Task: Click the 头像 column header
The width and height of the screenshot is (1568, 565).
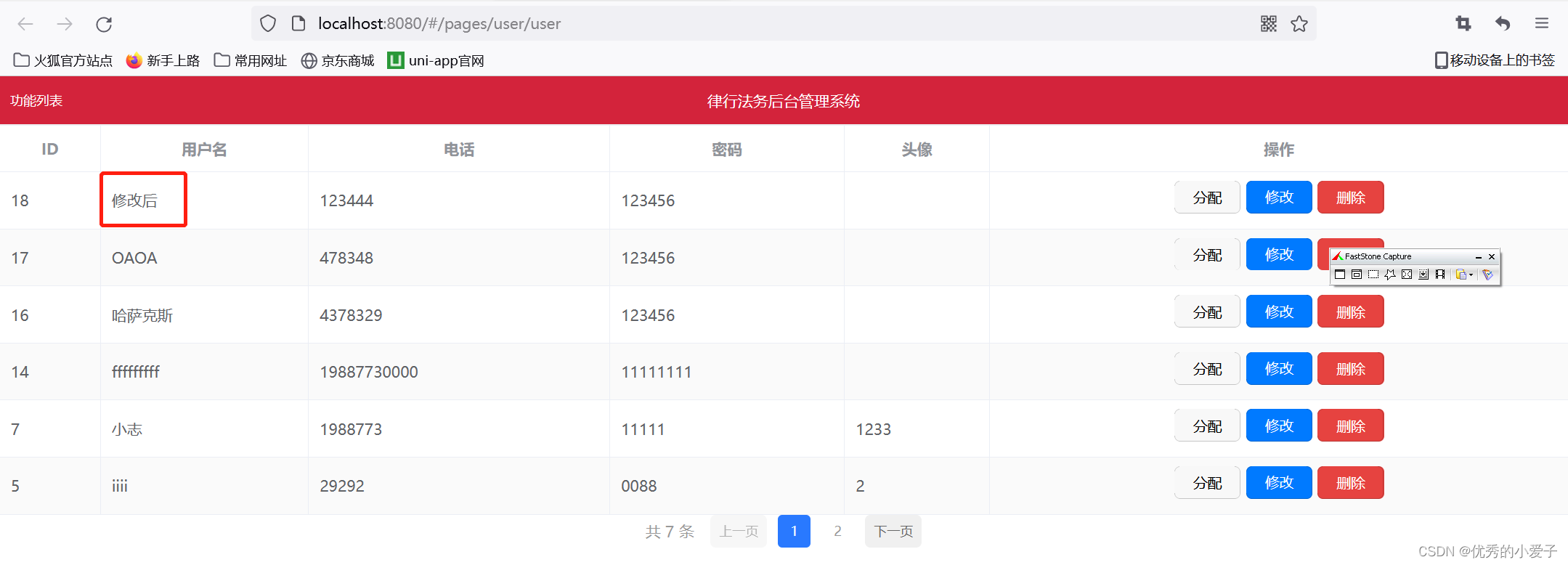Action: pyautogui.click(x=917, y=150)
